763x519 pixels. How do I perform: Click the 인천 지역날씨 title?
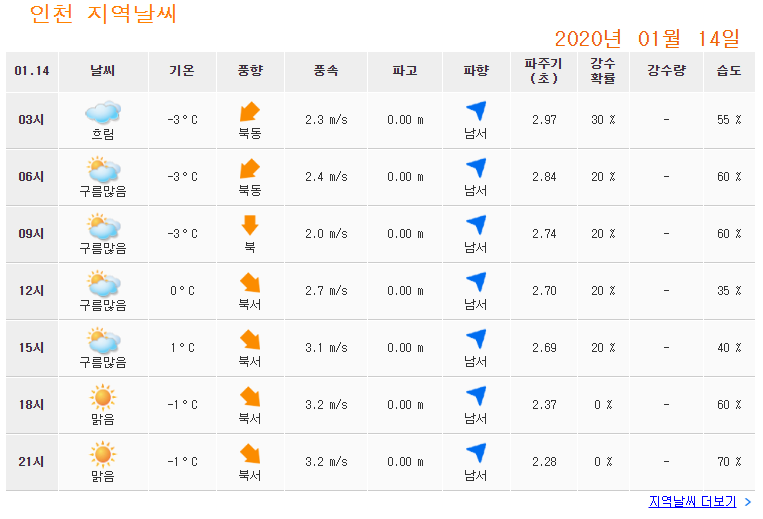click(x=103, y=14)
